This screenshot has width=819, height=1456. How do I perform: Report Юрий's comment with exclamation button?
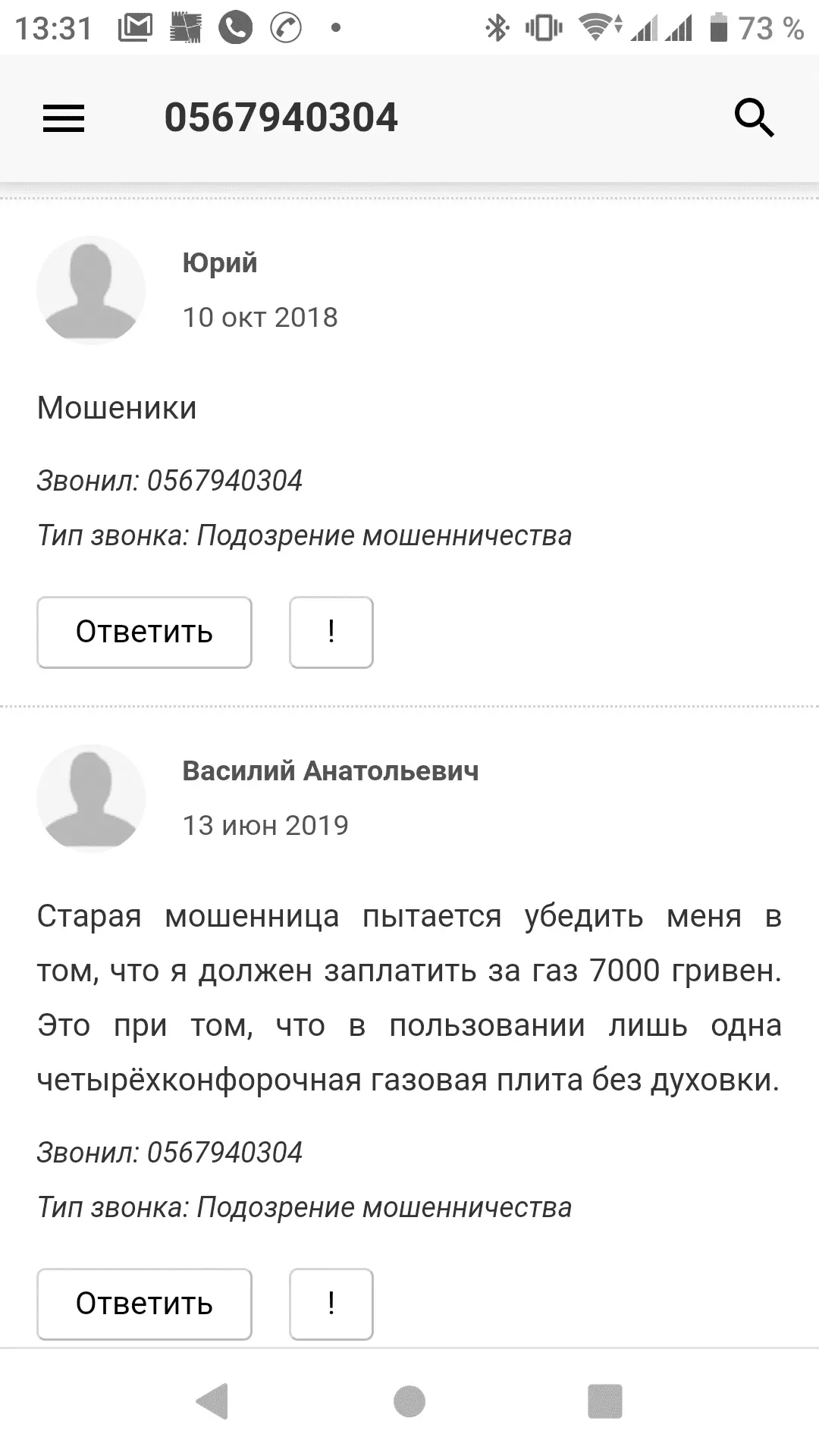click(331, 632)
